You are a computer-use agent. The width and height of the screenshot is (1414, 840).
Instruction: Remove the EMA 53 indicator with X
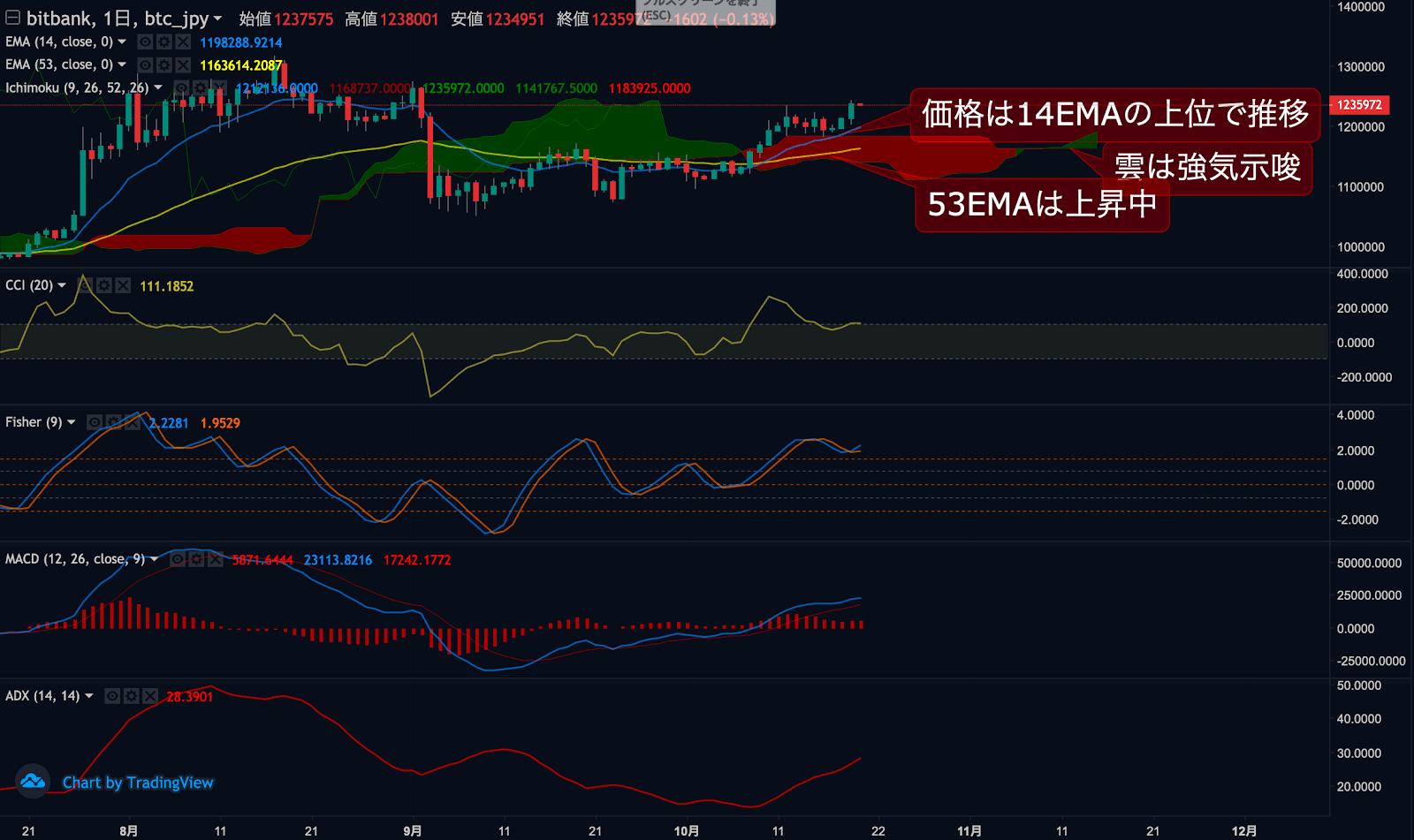pyautogui.click(x=183, y=64)
